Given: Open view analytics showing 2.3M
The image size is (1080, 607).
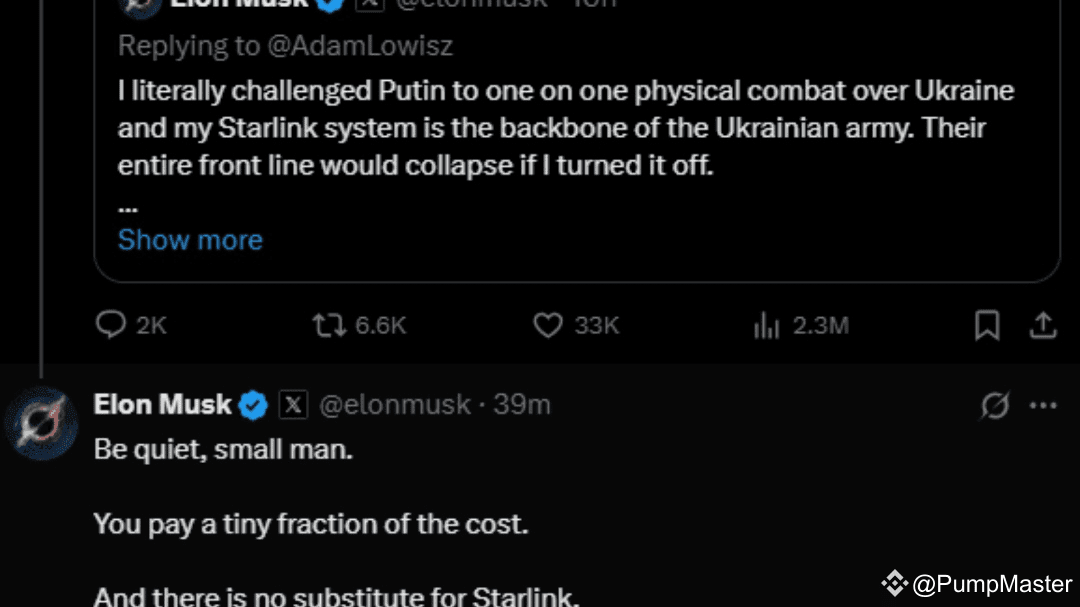Looking at the screenshot, I should 766,325.
